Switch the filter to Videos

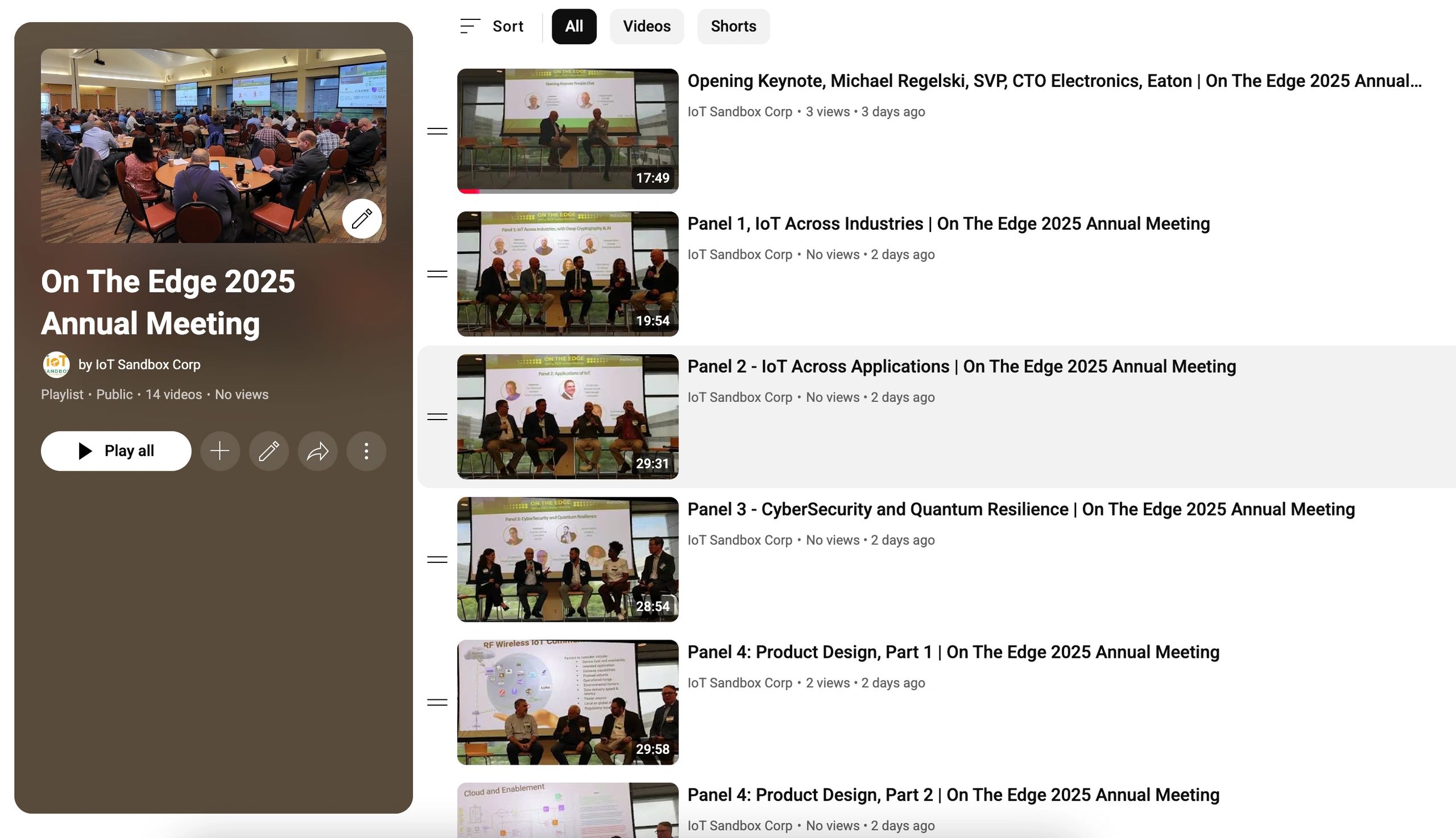(646, 26)
